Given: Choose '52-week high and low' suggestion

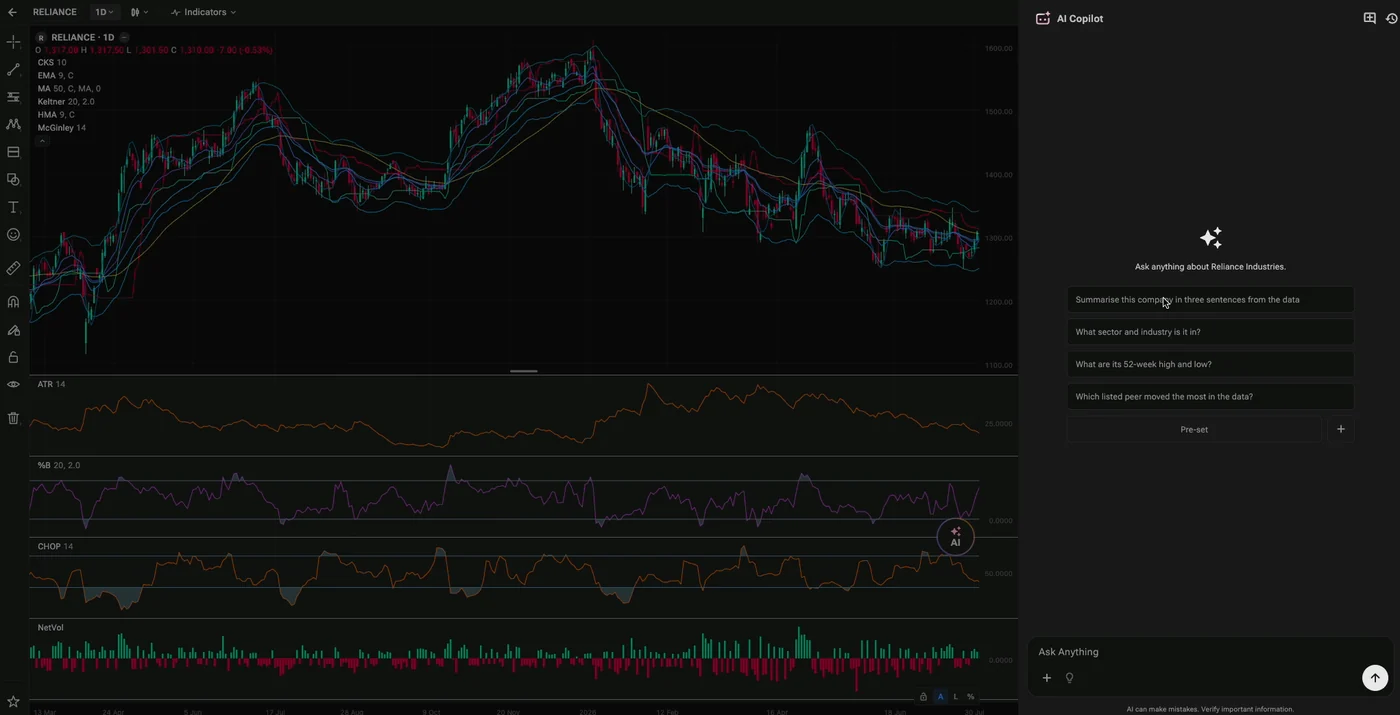Looking at the screenshot, I should [1210, 364].
